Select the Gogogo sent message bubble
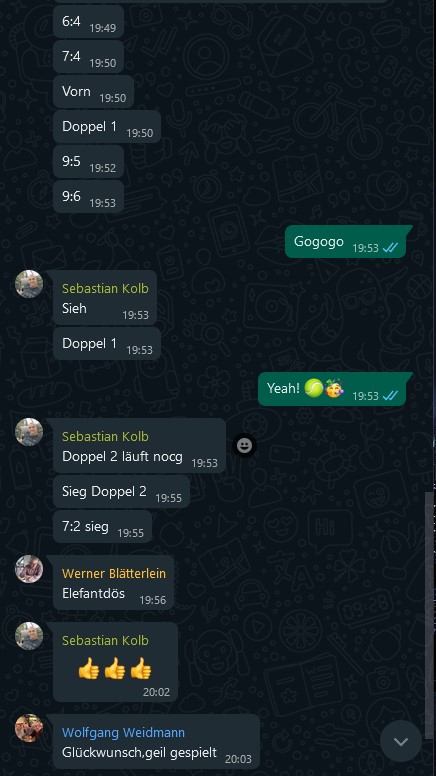436x776 pixels. [x=345, y=242]
